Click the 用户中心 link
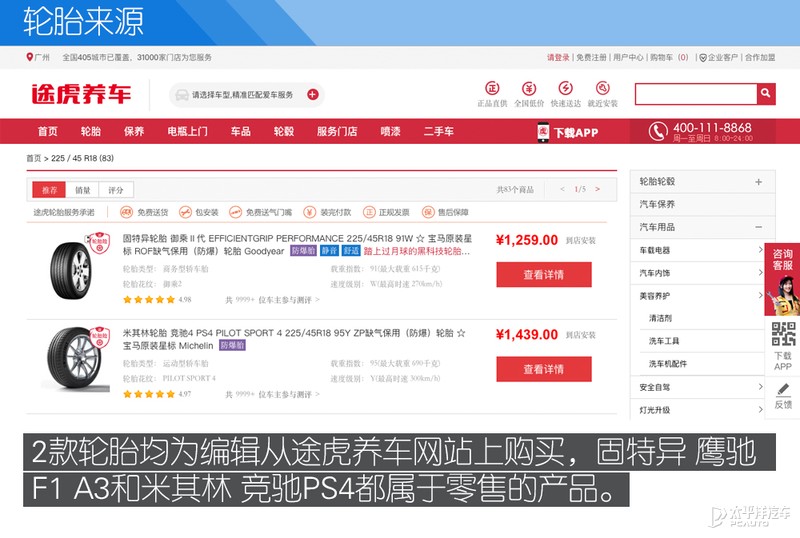The width and height of the screenshot is (800, 538). point(628,58)
